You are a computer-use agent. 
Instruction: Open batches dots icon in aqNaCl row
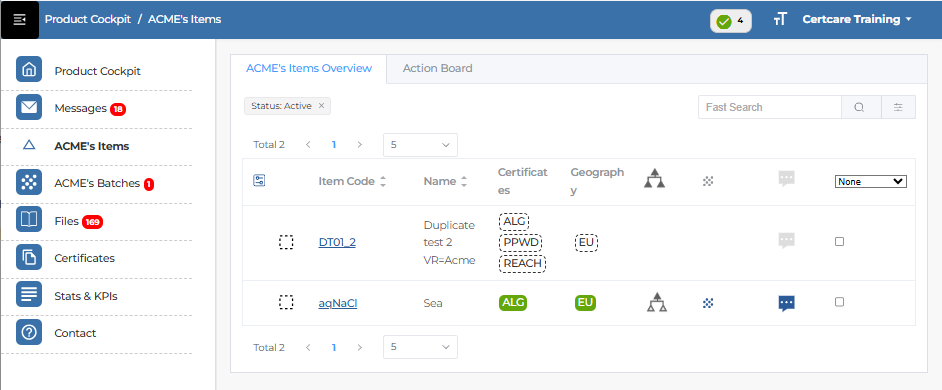708,303
